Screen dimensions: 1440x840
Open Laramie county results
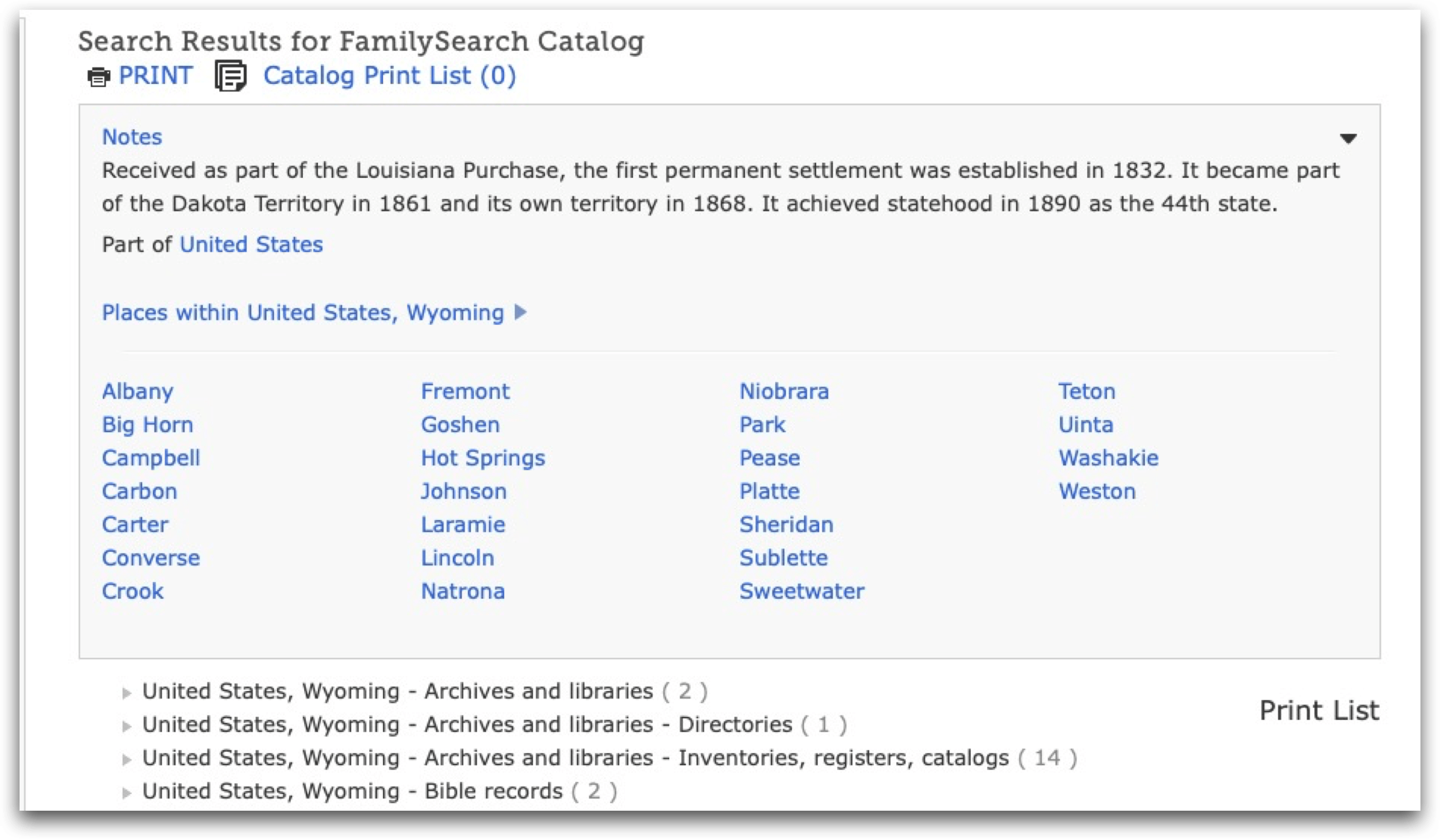pos(463,525)
